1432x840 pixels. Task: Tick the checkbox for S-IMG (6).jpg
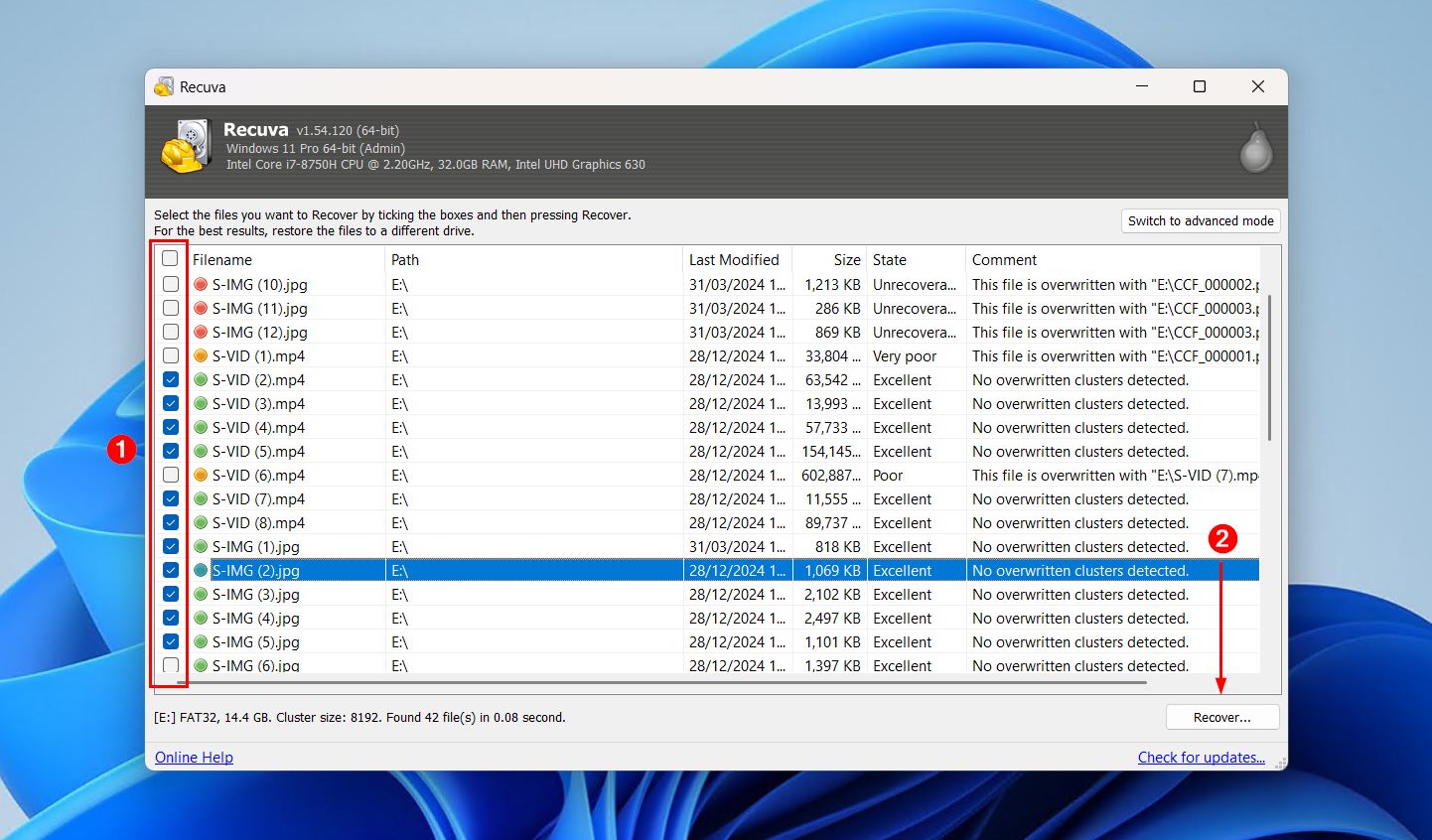click(170, 665)
